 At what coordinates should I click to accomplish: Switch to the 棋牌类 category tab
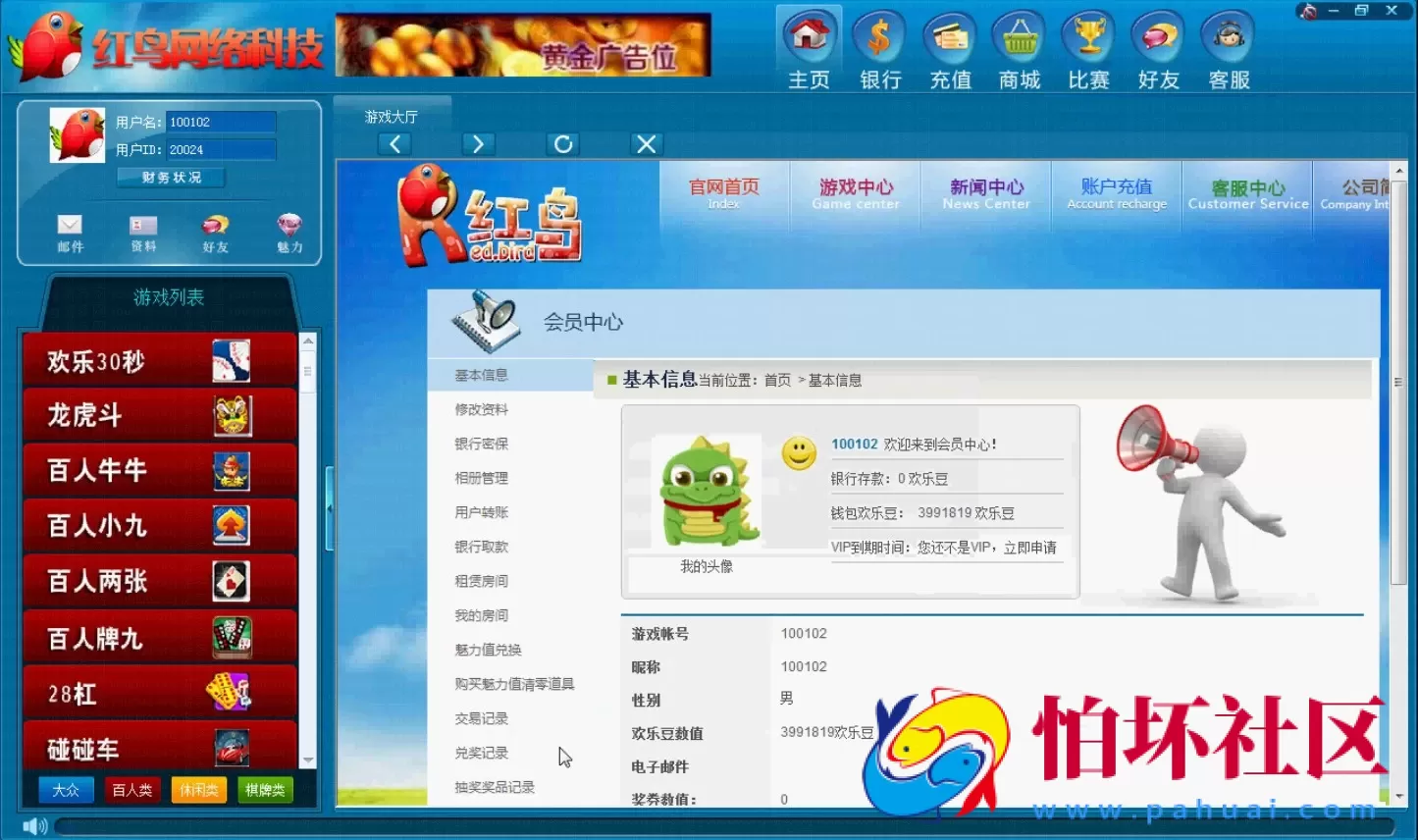coord(264,789)
